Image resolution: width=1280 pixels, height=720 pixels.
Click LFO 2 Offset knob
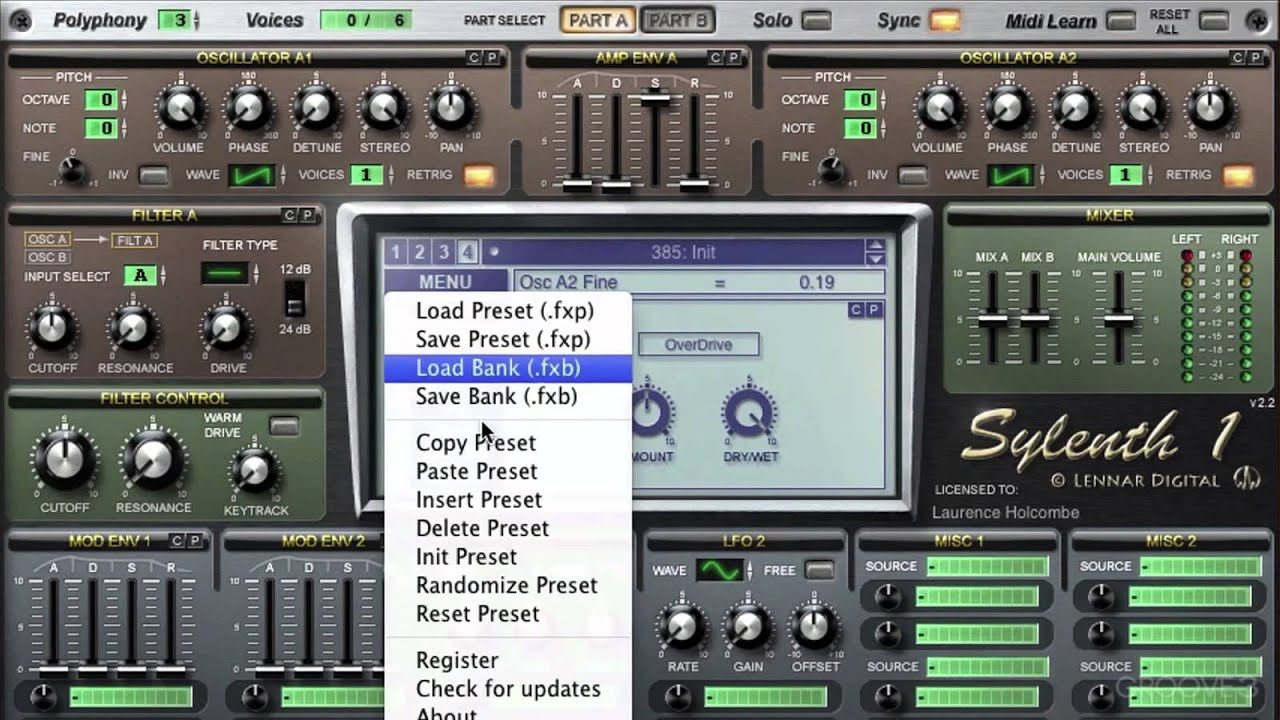tap(815, 627)
